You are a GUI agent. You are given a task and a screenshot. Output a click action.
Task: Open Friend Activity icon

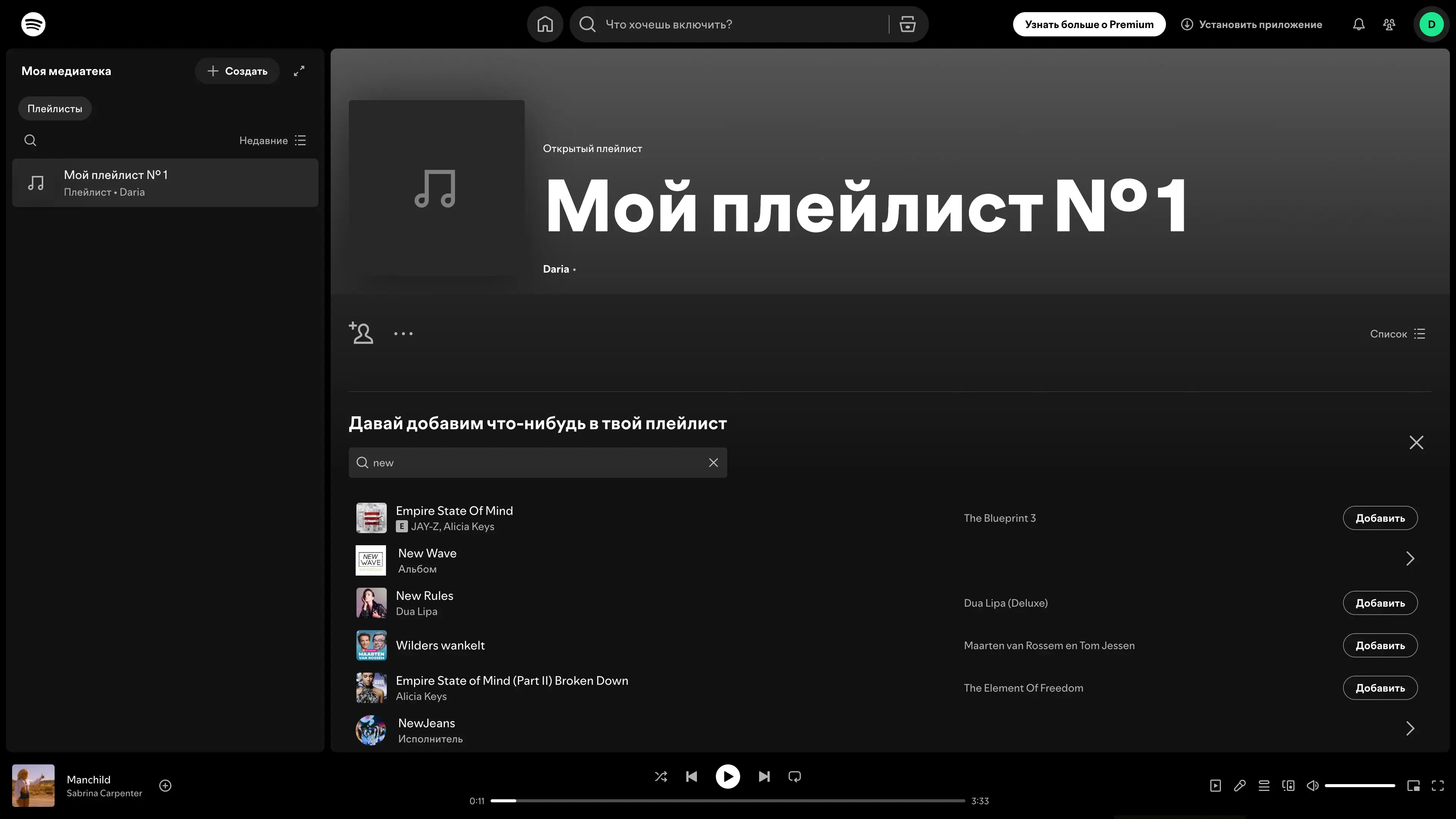1389,24
